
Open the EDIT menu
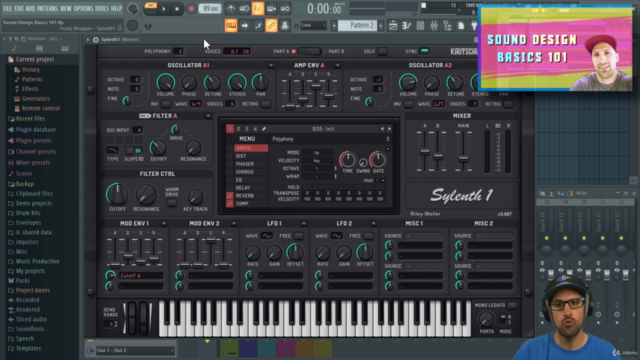pyautogui.click(x=20, y=9)
